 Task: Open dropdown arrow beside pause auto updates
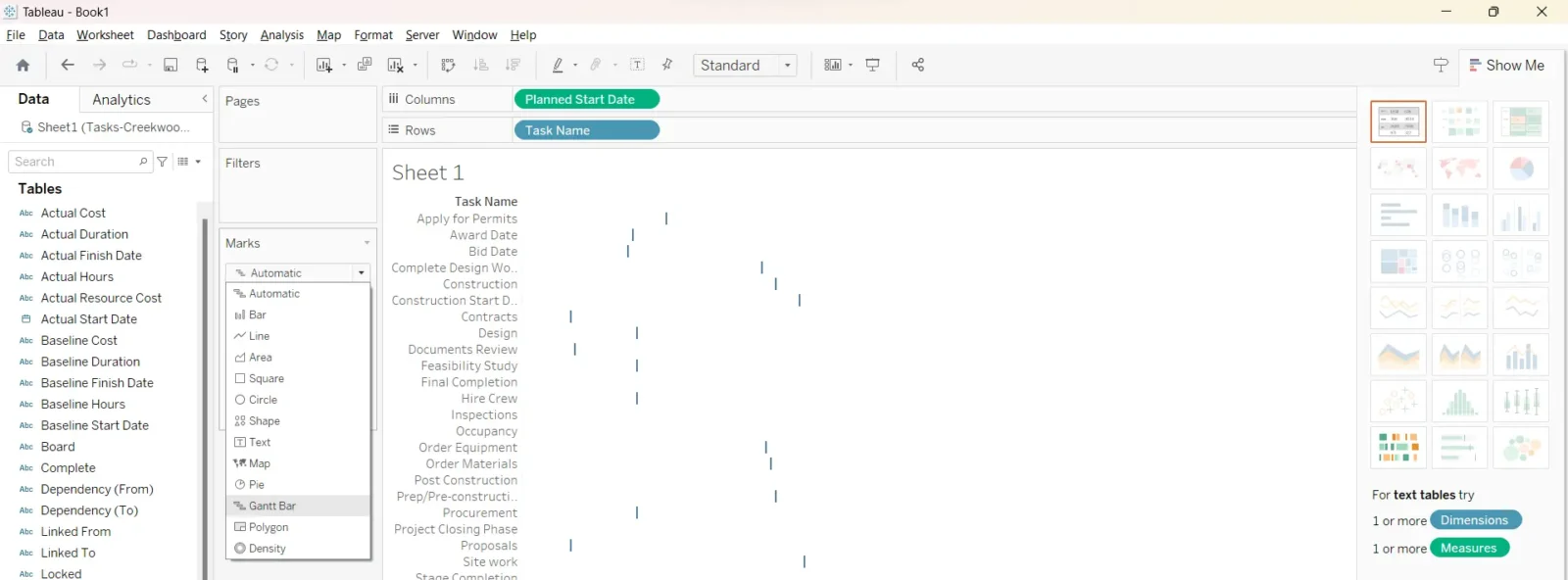click(253, 66)
